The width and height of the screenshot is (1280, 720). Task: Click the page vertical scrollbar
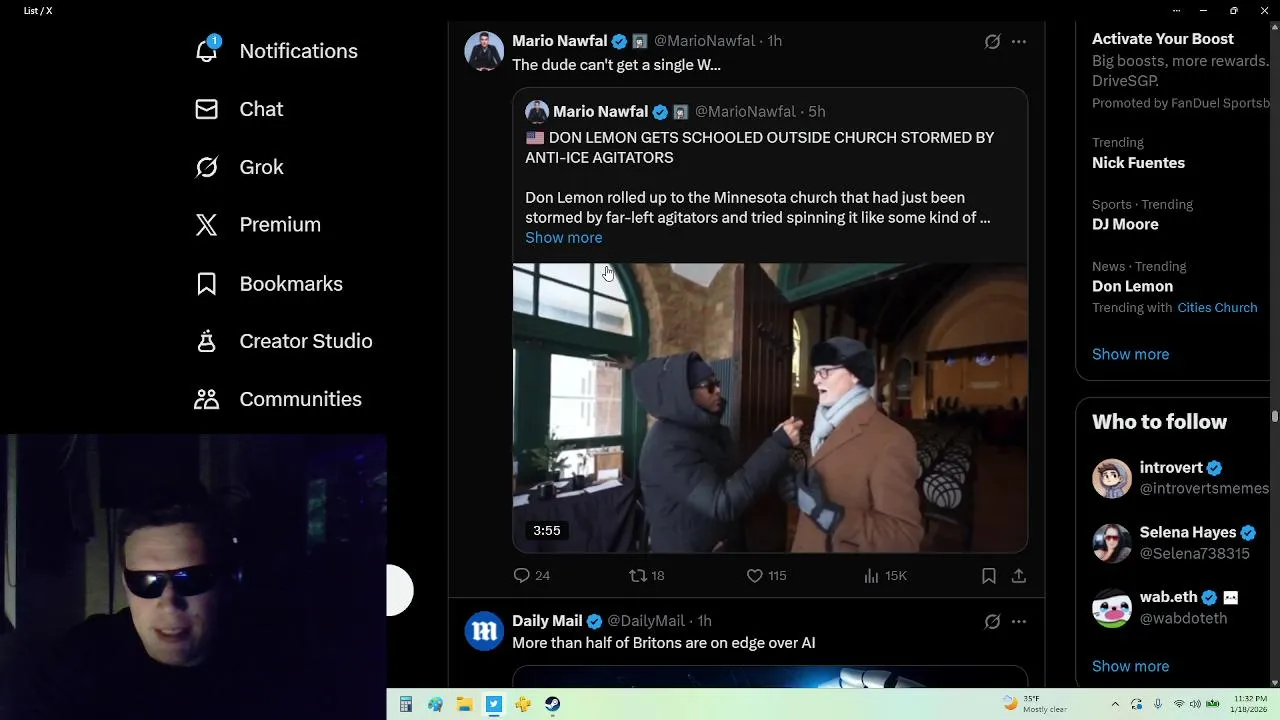[1275, 415]
